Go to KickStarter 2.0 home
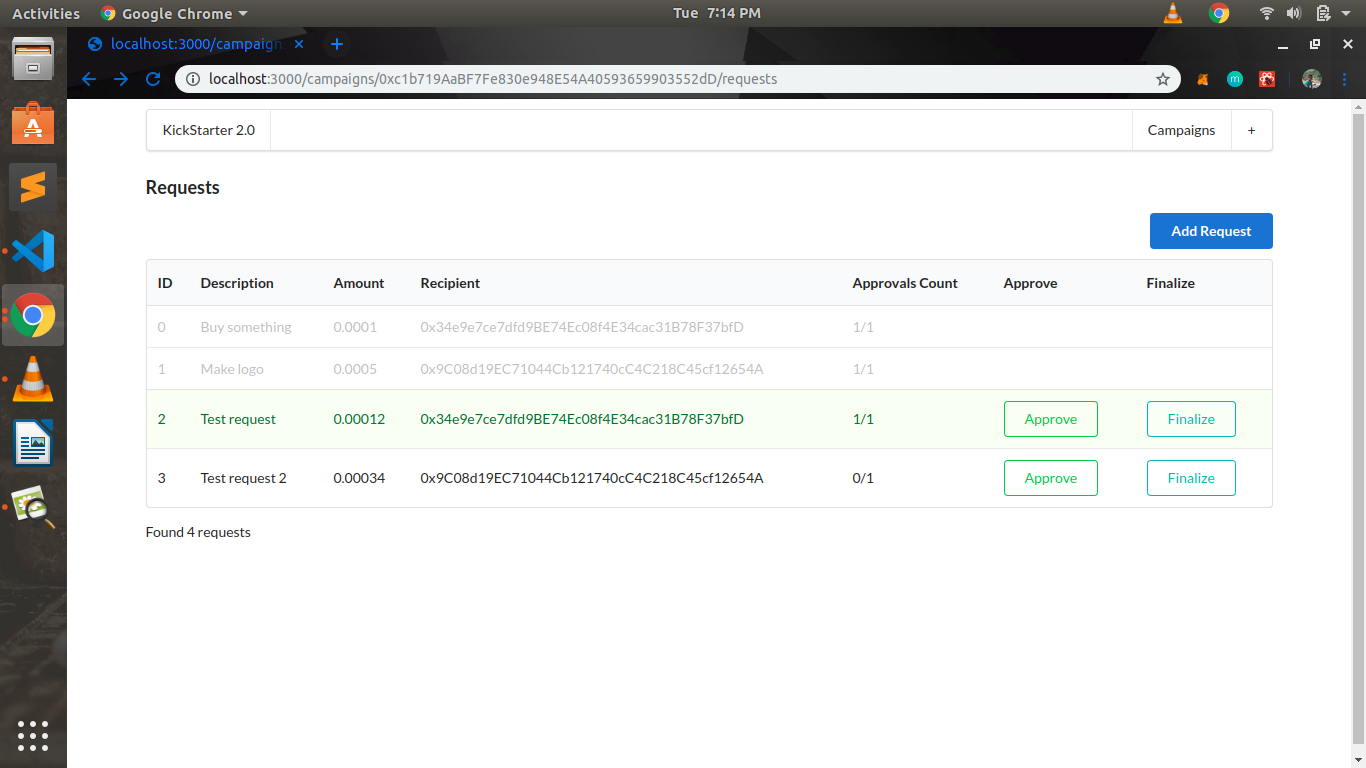The image size is (1366, 768). coord(208,130)
